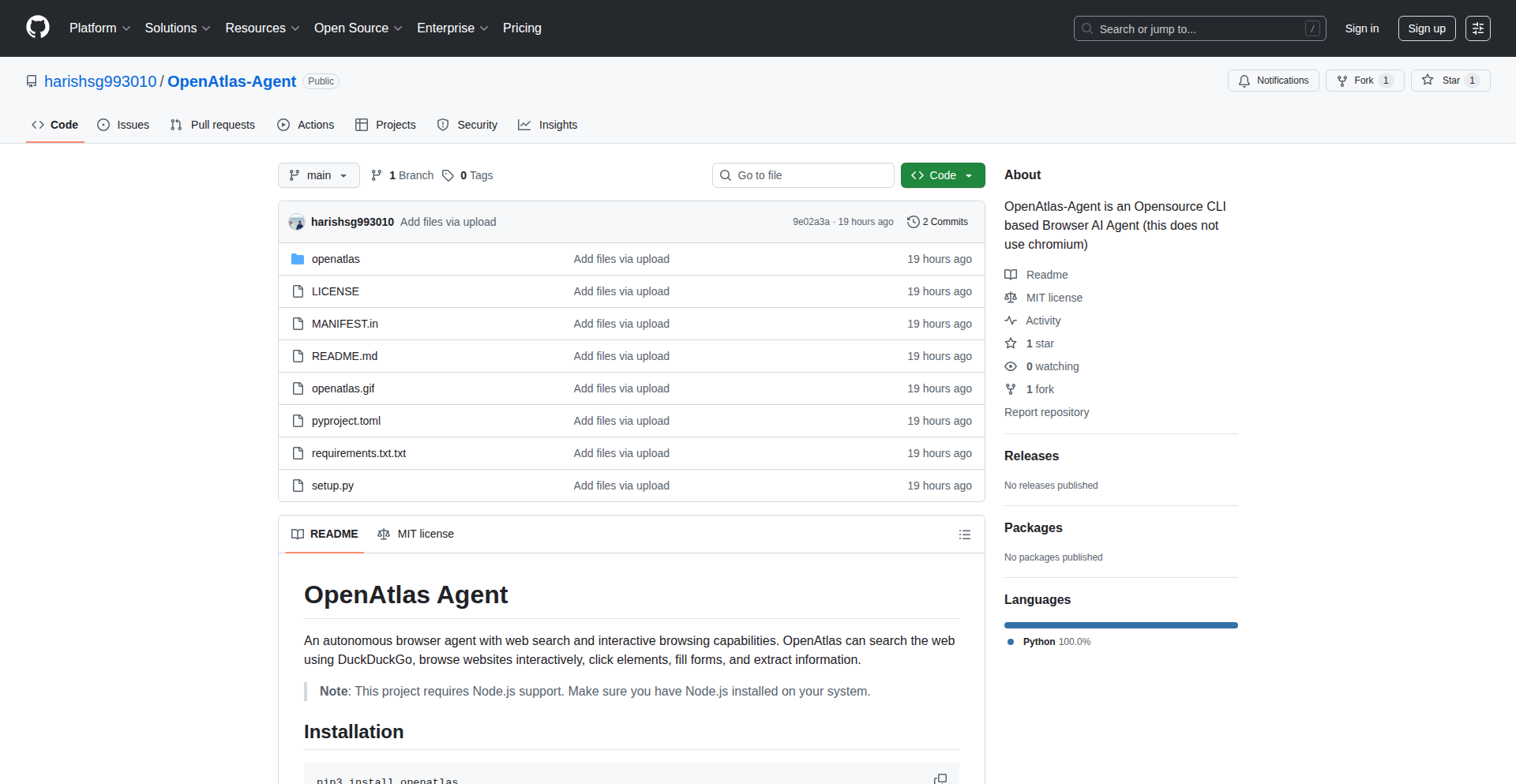
Task: Switch to the Issues tab
Action: coord(123,125)
